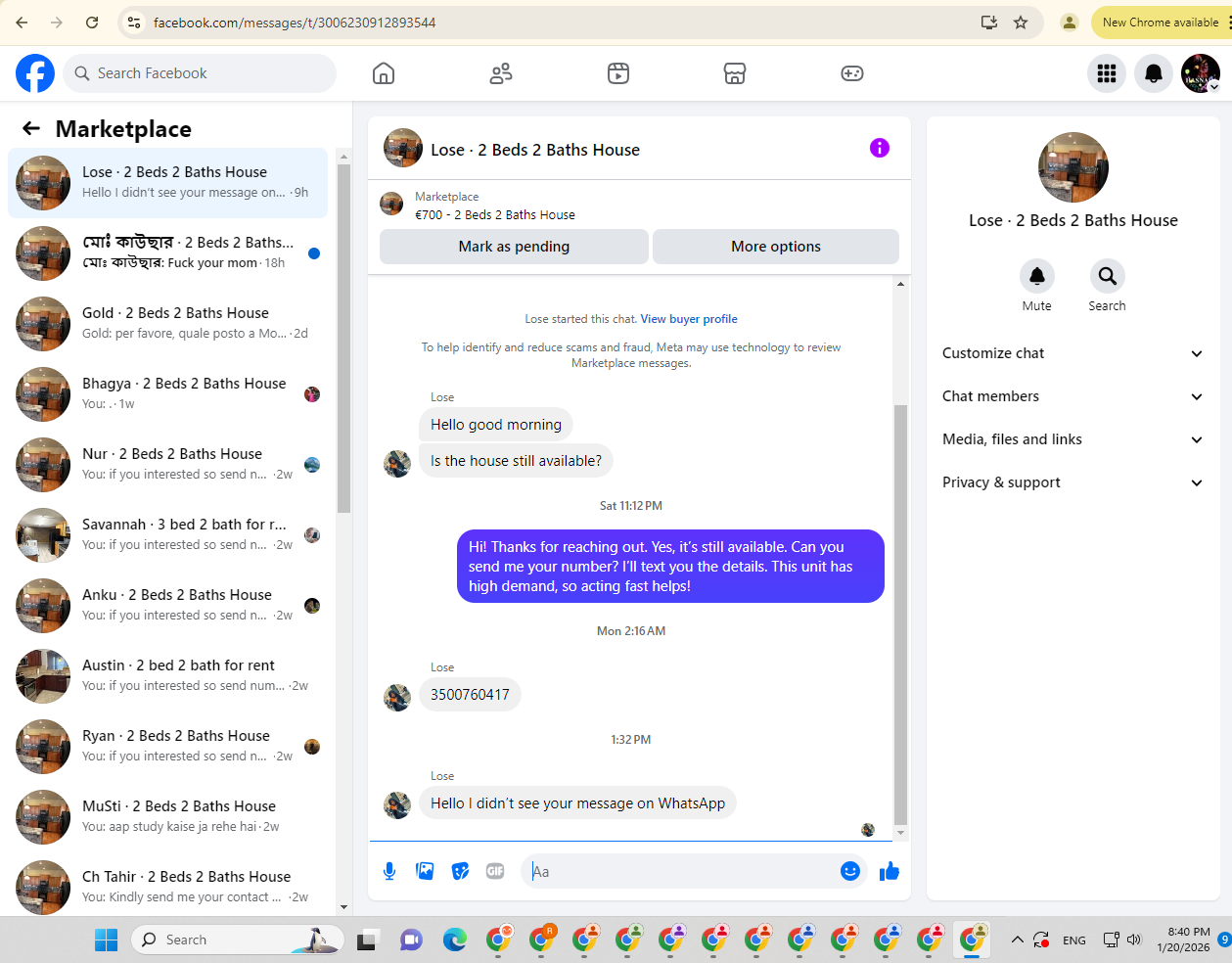Click Mark as pending button
This screenshot has height=963, width=1232.
(x=514, y=247)
